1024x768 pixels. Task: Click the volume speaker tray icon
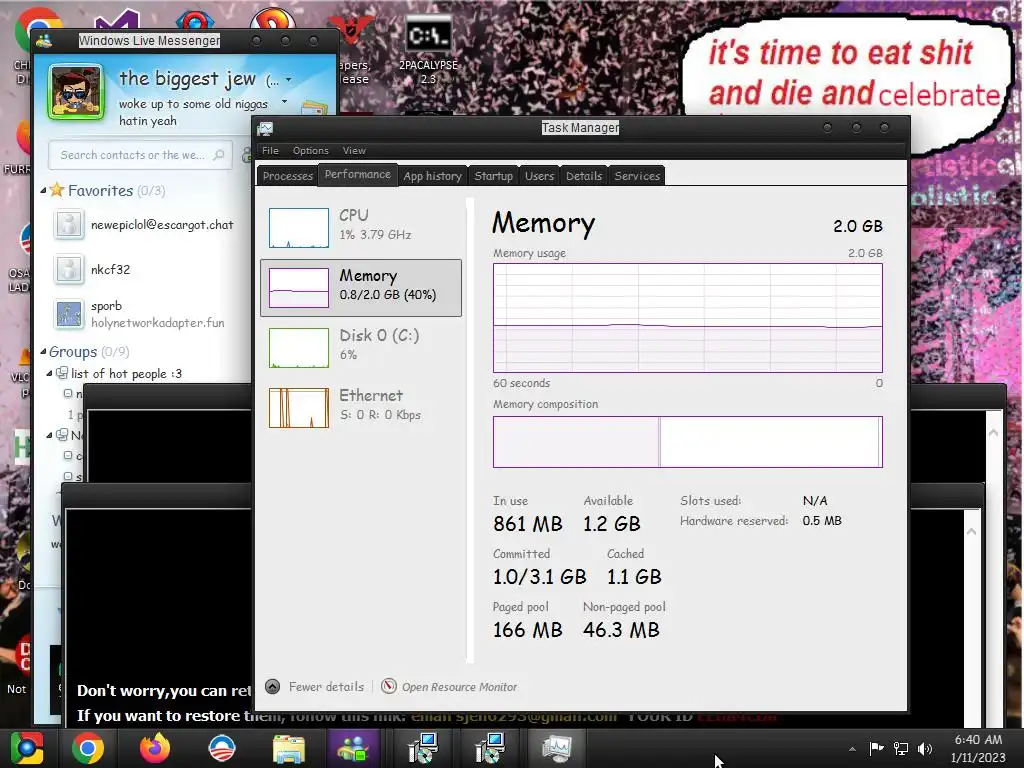click(x=925, y=748)
